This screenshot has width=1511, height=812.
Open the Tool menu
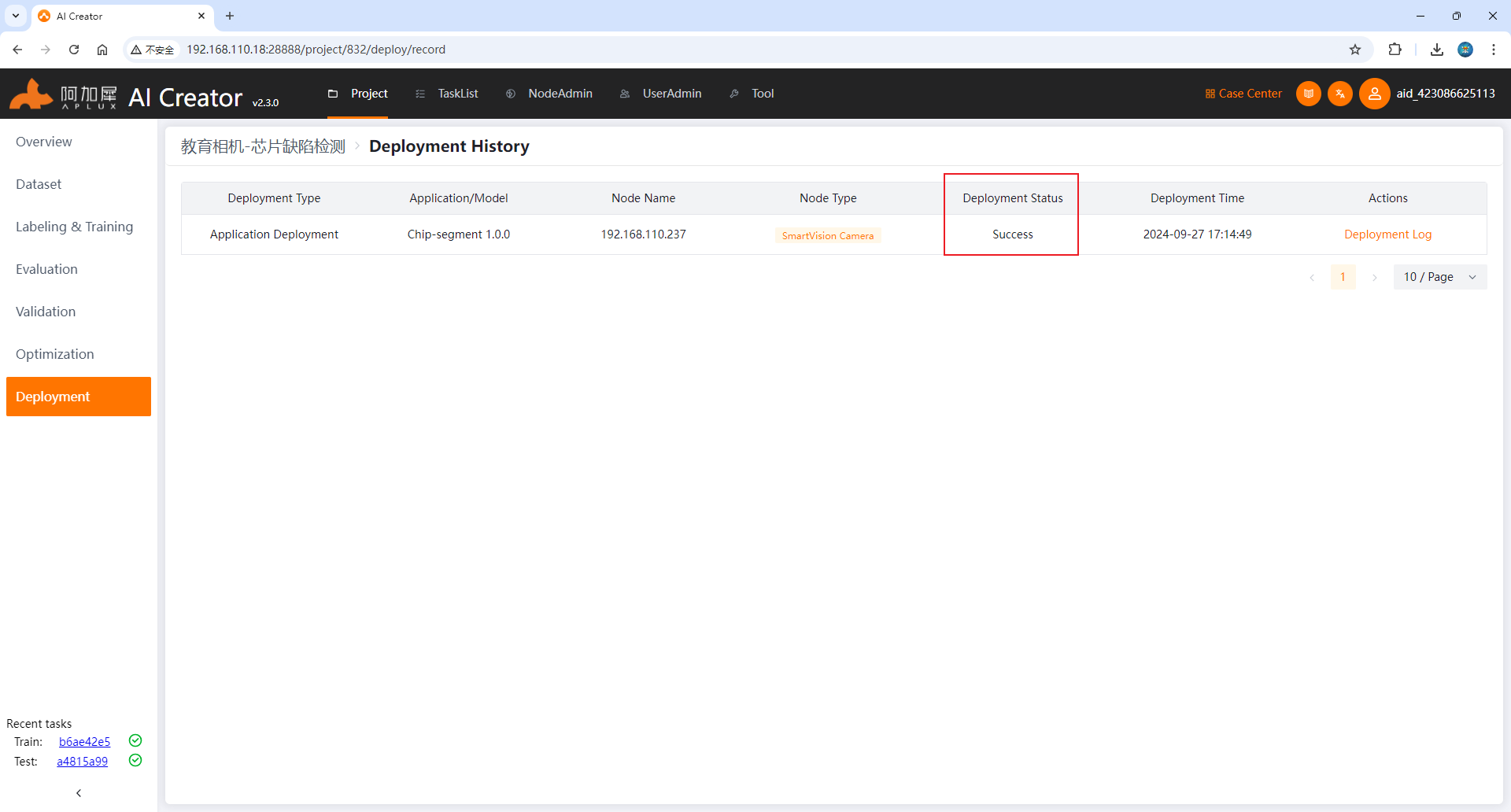pyautogui.click(x=752, y=94)
